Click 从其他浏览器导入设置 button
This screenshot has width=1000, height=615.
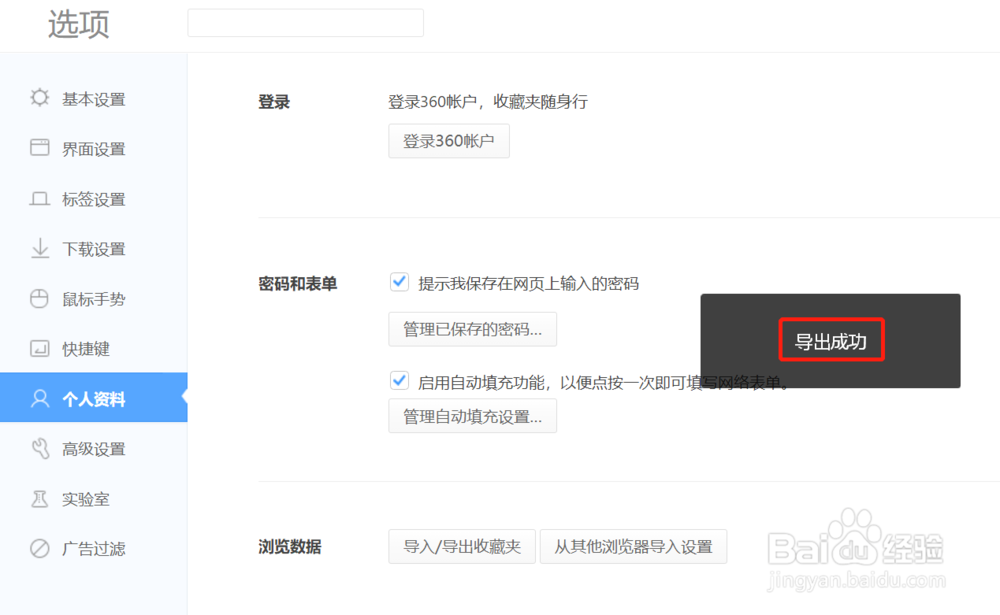coord(633,546)
